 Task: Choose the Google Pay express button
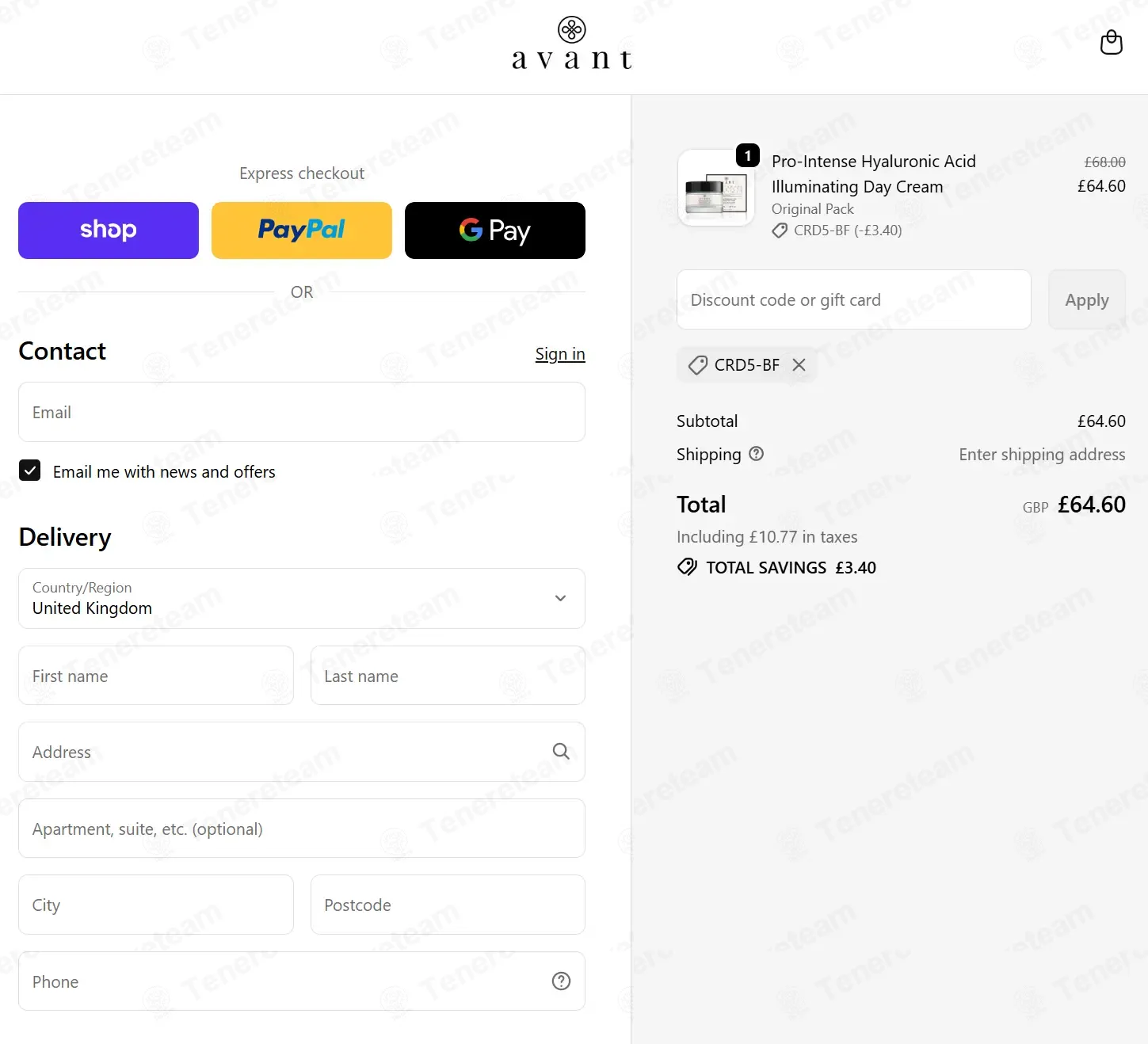[x=495, y=231]
